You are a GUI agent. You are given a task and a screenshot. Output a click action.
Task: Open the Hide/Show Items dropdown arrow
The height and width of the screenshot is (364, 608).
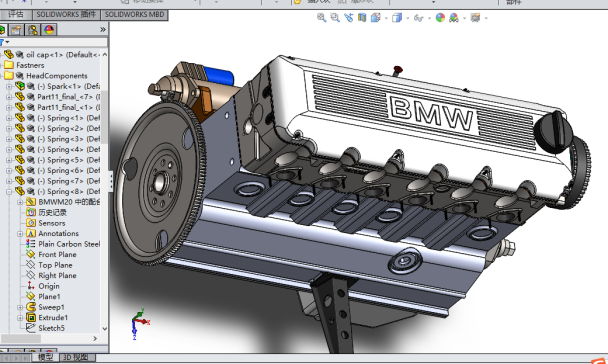coord(429,18)
